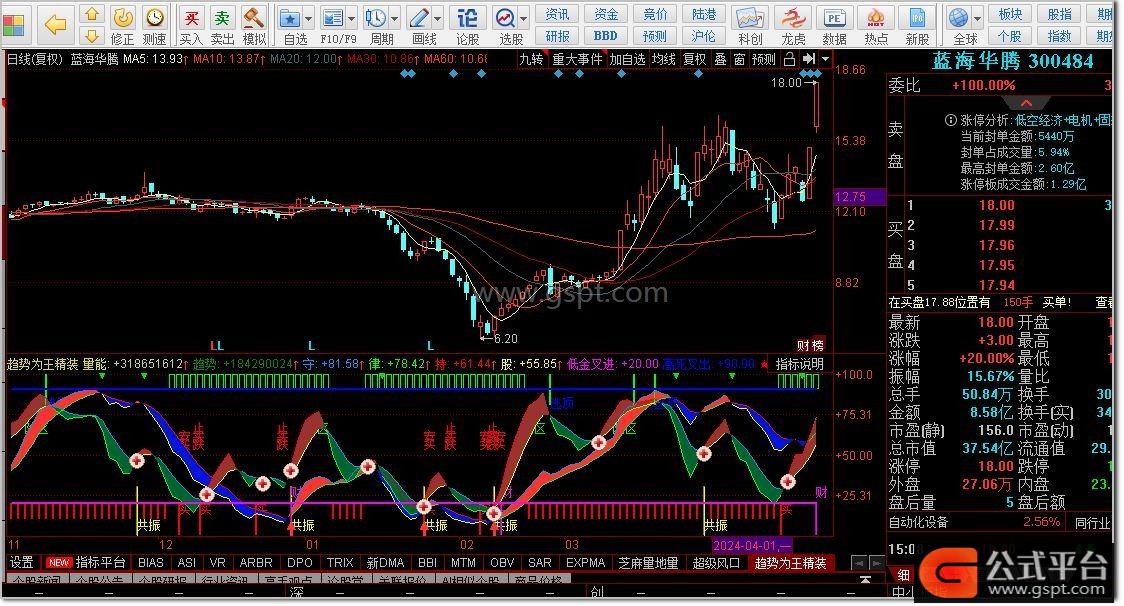Switch to the BIAS indicator tab

(151, 564)
